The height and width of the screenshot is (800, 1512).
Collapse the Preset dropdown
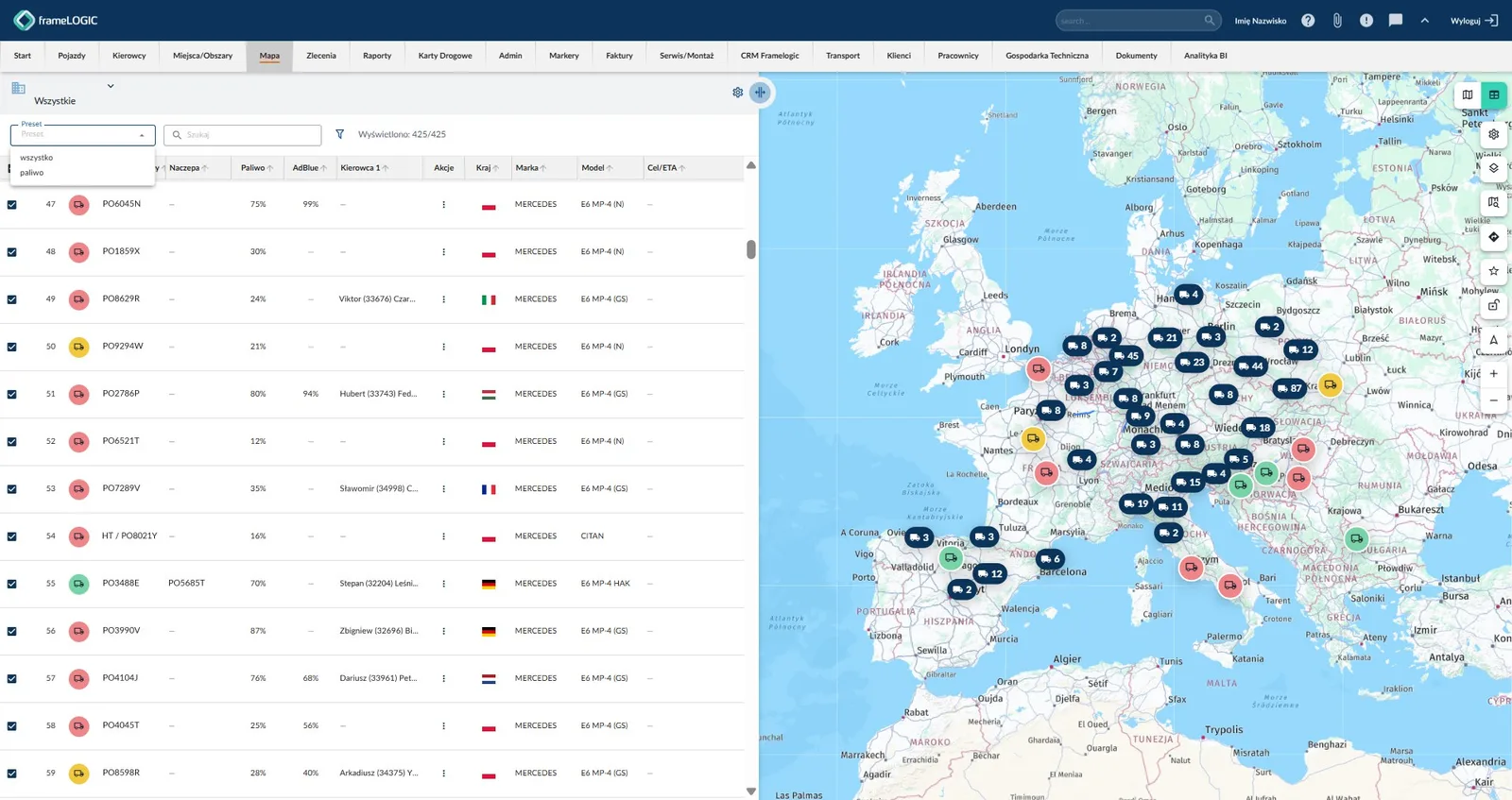pyautogui.click(x=142, y=135)
